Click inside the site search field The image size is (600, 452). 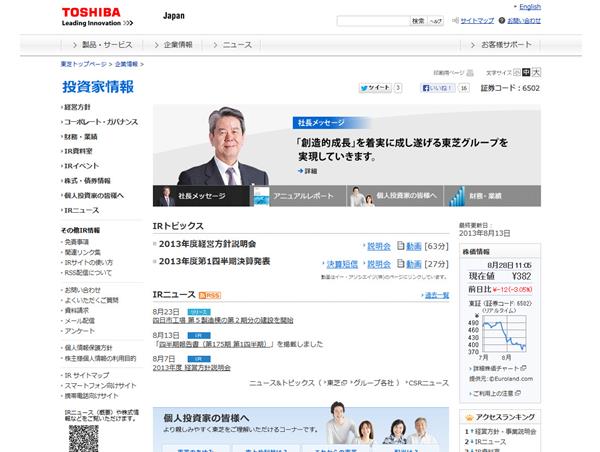coord(373,21)
